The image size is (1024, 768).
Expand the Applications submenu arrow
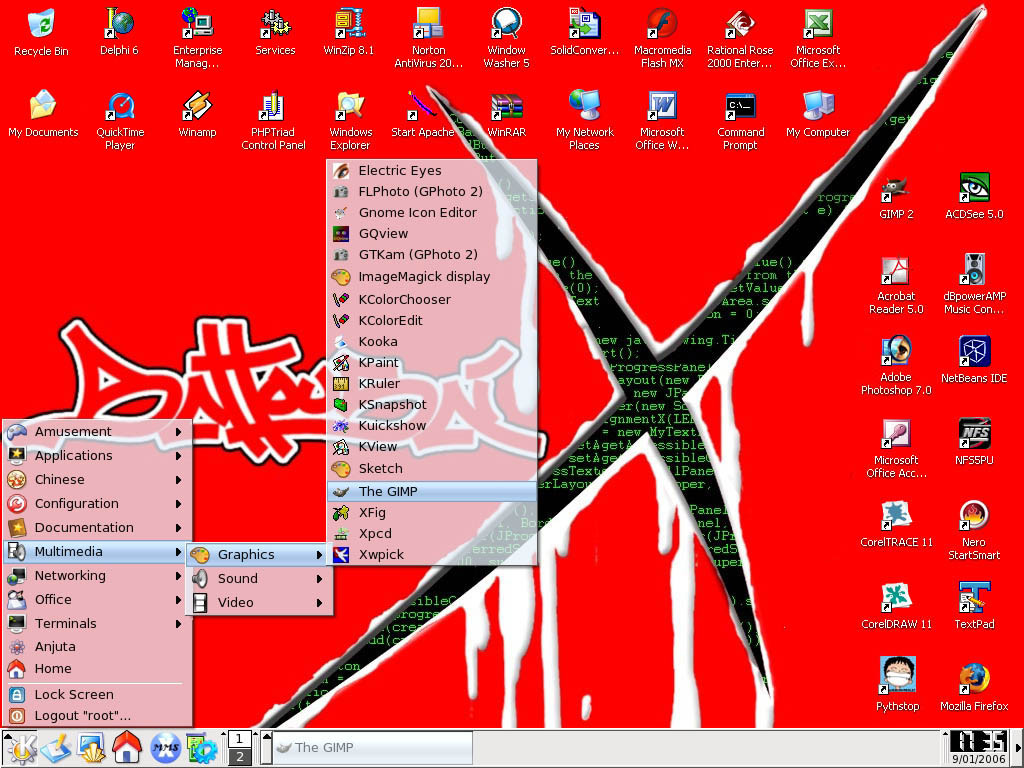(178, 456)
